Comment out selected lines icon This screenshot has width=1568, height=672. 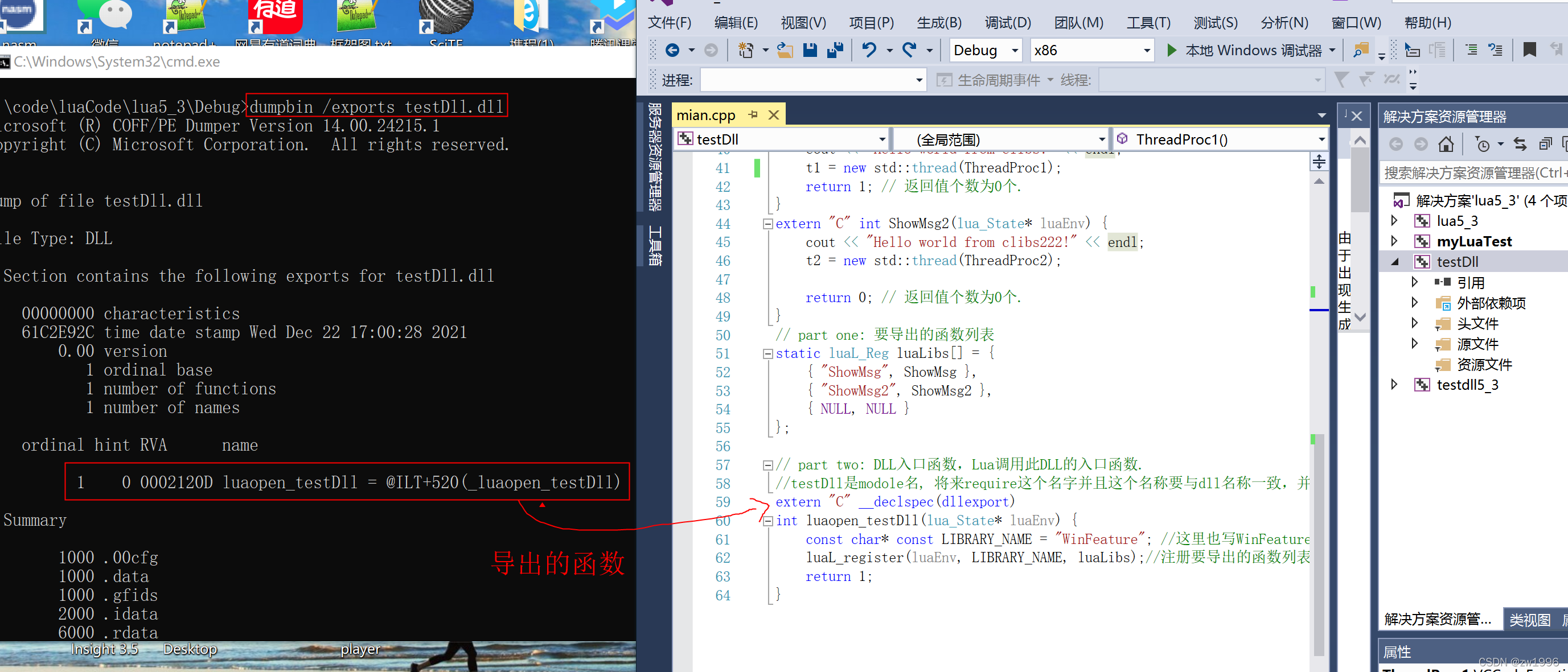[x=1471, y=50]
